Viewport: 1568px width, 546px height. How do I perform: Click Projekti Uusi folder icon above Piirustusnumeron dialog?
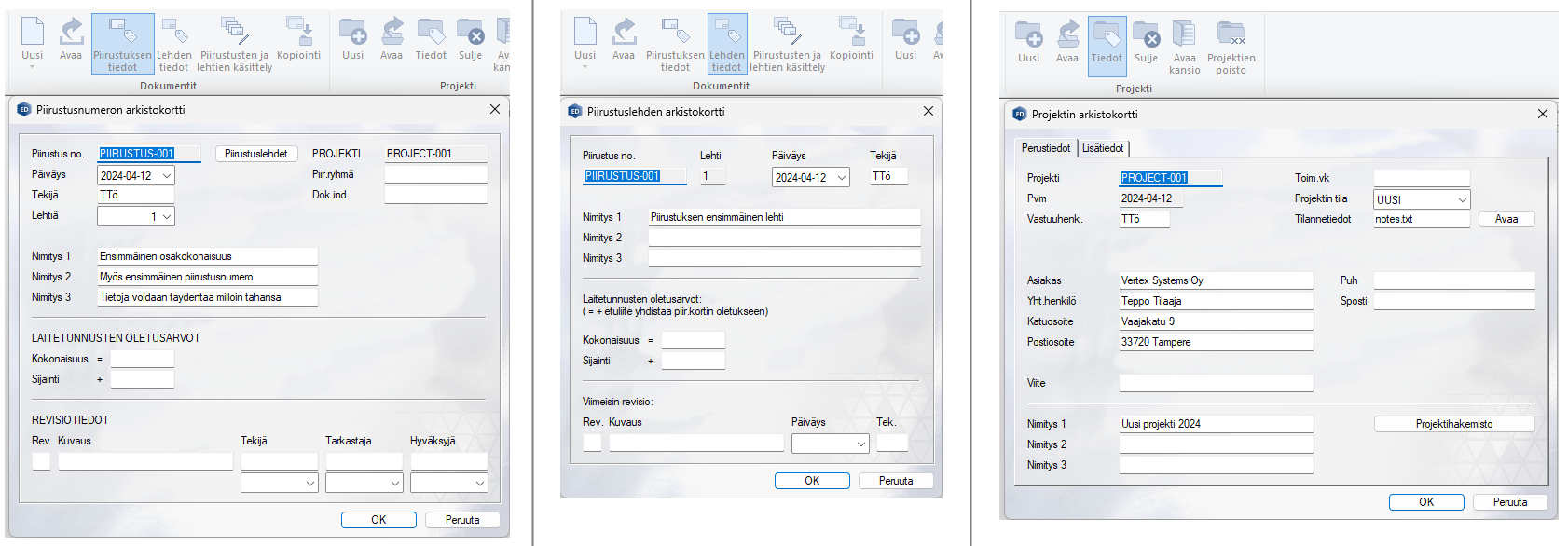(x=352, y=39)
